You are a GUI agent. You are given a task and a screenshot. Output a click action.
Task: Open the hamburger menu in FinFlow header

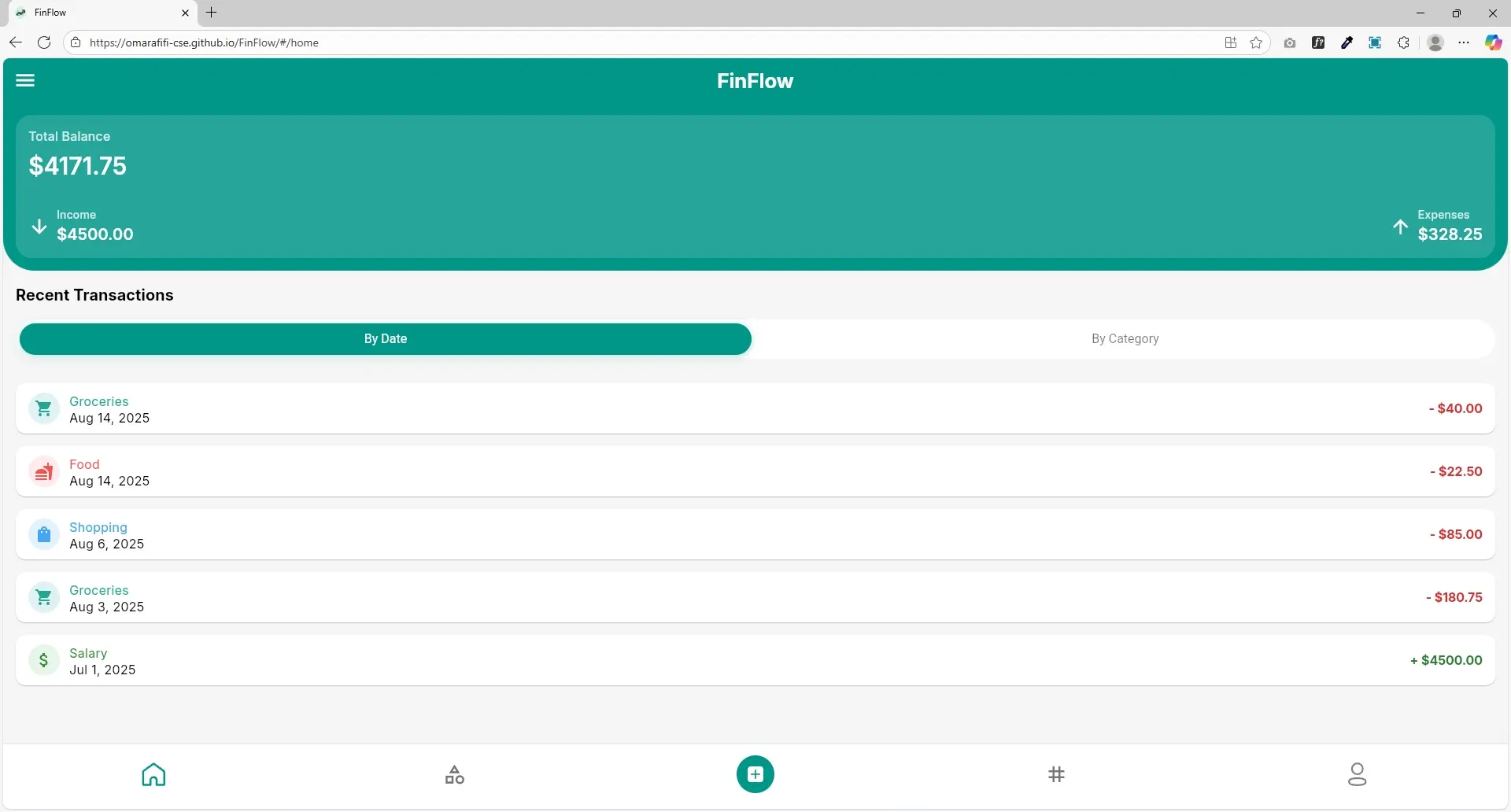[25, 80]
